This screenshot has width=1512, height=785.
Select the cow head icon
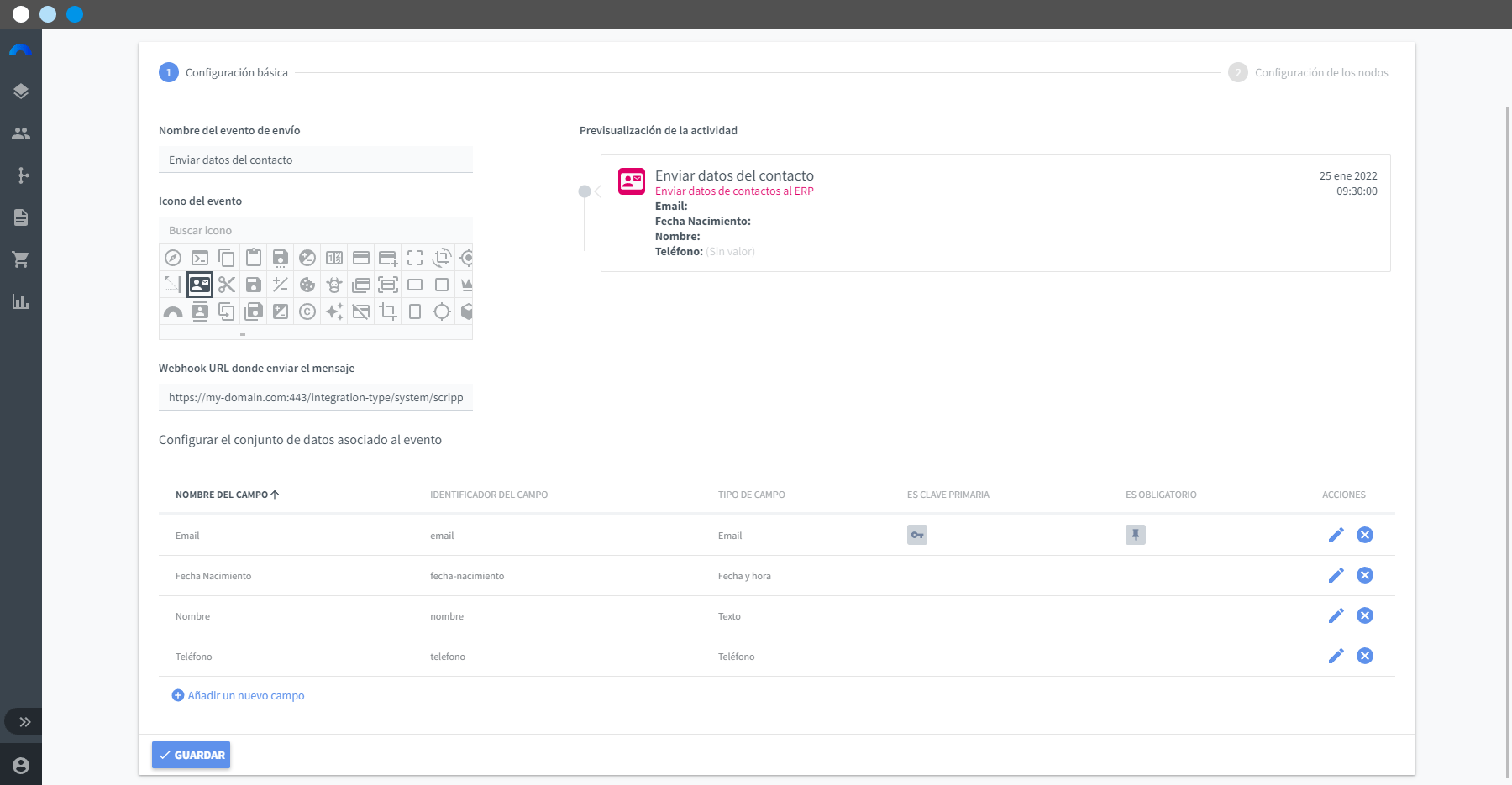tap(334, 285)
